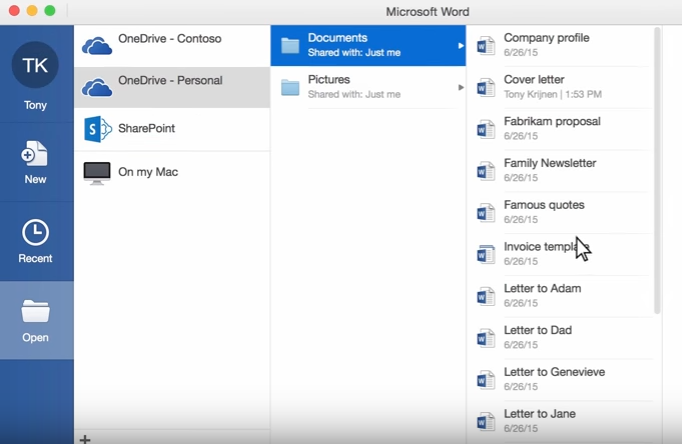Click the Pictures folder icon
682x444 pixels.
[x=290, y=87]
